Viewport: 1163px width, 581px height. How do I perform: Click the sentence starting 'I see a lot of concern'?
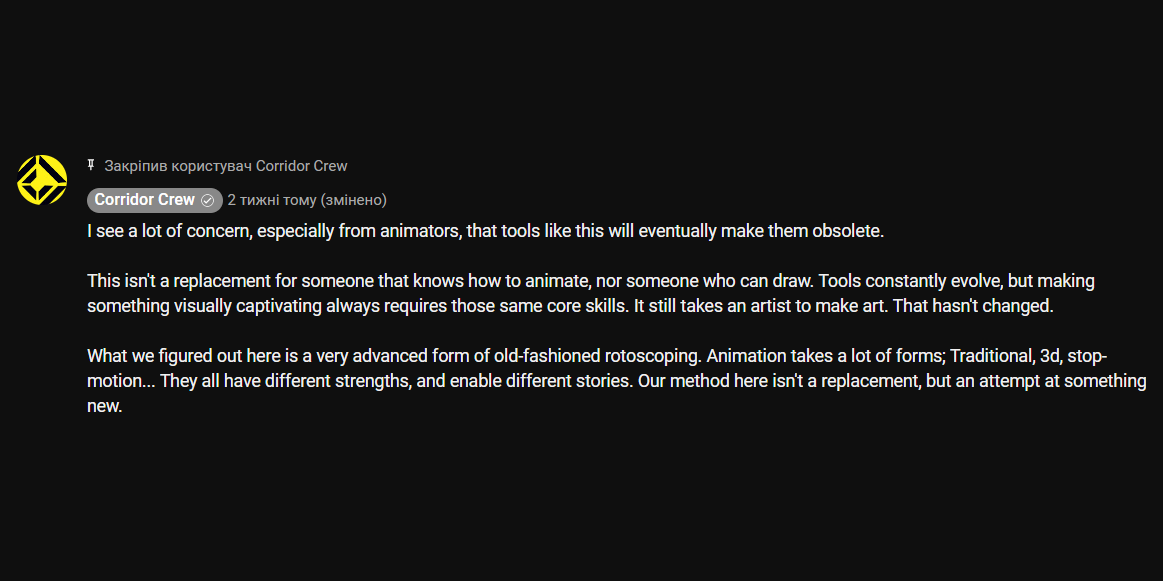pos(486,232)
